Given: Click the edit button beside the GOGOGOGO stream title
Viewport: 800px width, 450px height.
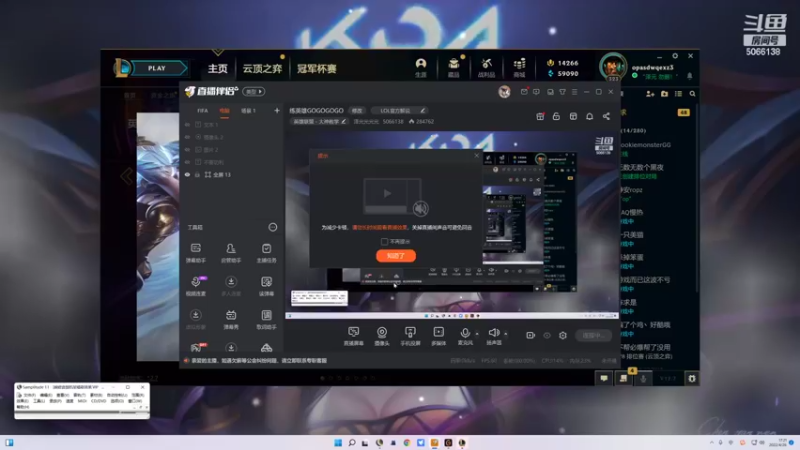Looking at the screenshot, I should pos(357,111).
